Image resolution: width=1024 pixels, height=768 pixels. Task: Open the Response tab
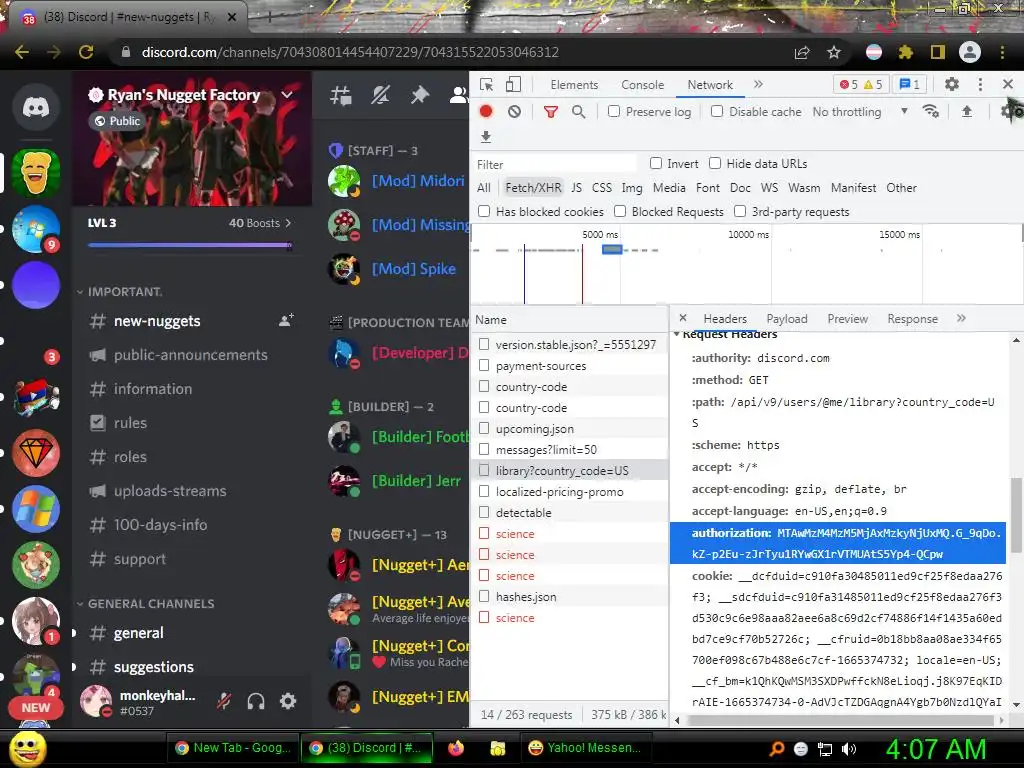(x=912, y=319)
